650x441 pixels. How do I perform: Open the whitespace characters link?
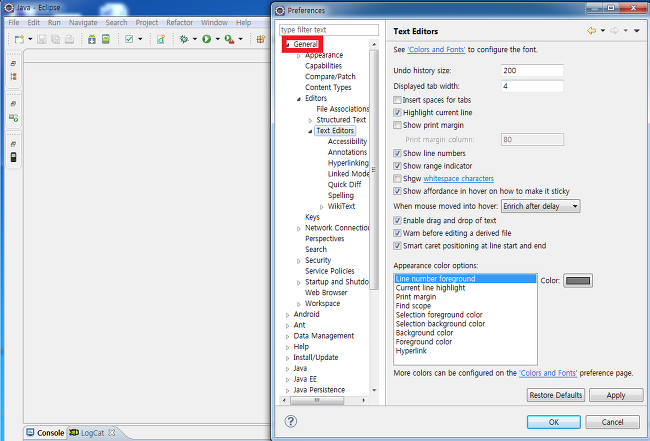click(x=458, y=179)
